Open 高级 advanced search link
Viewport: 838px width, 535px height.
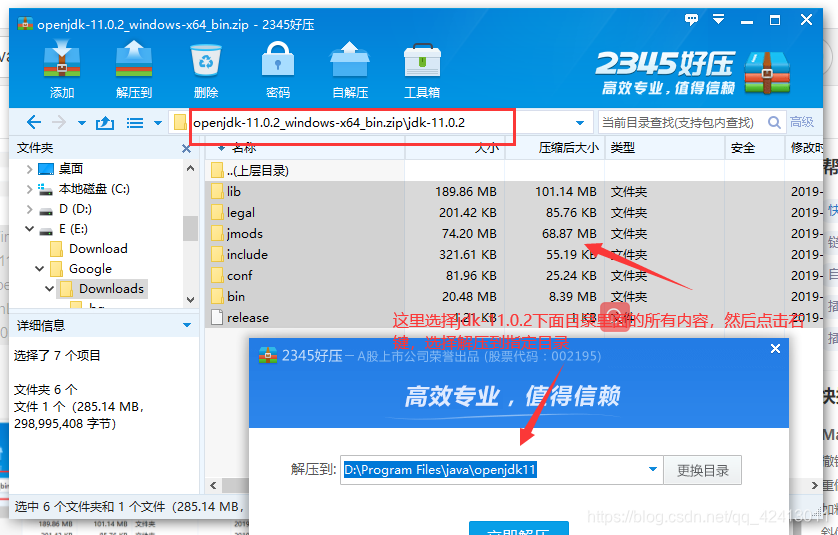click(x=802, y=122)
